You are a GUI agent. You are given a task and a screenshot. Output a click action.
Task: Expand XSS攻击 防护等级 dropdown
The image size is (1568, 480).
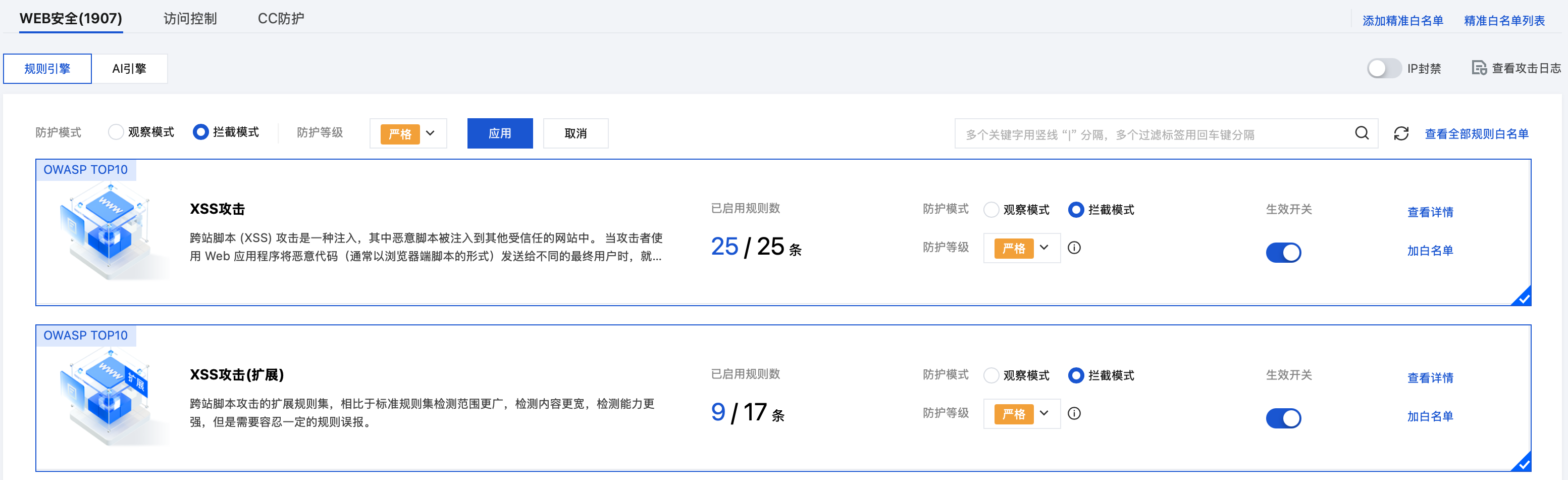(1022, 248)
